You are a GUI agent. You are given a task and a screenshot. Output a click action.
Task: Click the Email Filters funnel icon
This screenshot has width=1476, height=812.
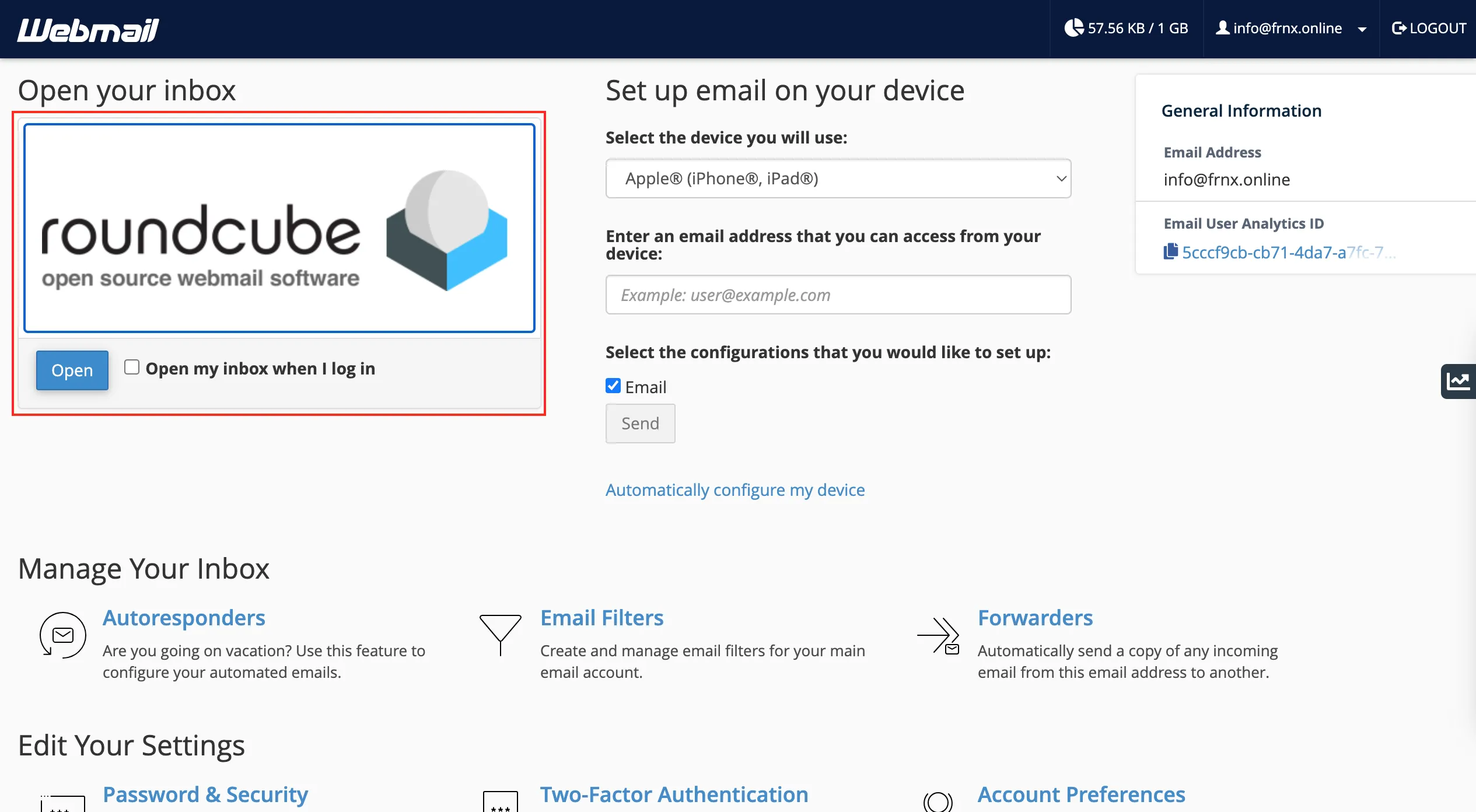click(x=501, y=635)
